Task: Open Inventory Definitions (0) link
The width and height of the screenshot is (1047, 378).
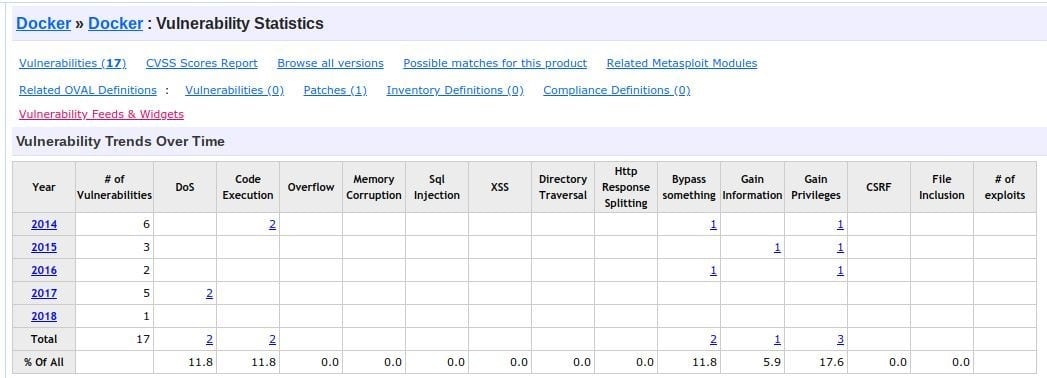Action: pos(455,90)
